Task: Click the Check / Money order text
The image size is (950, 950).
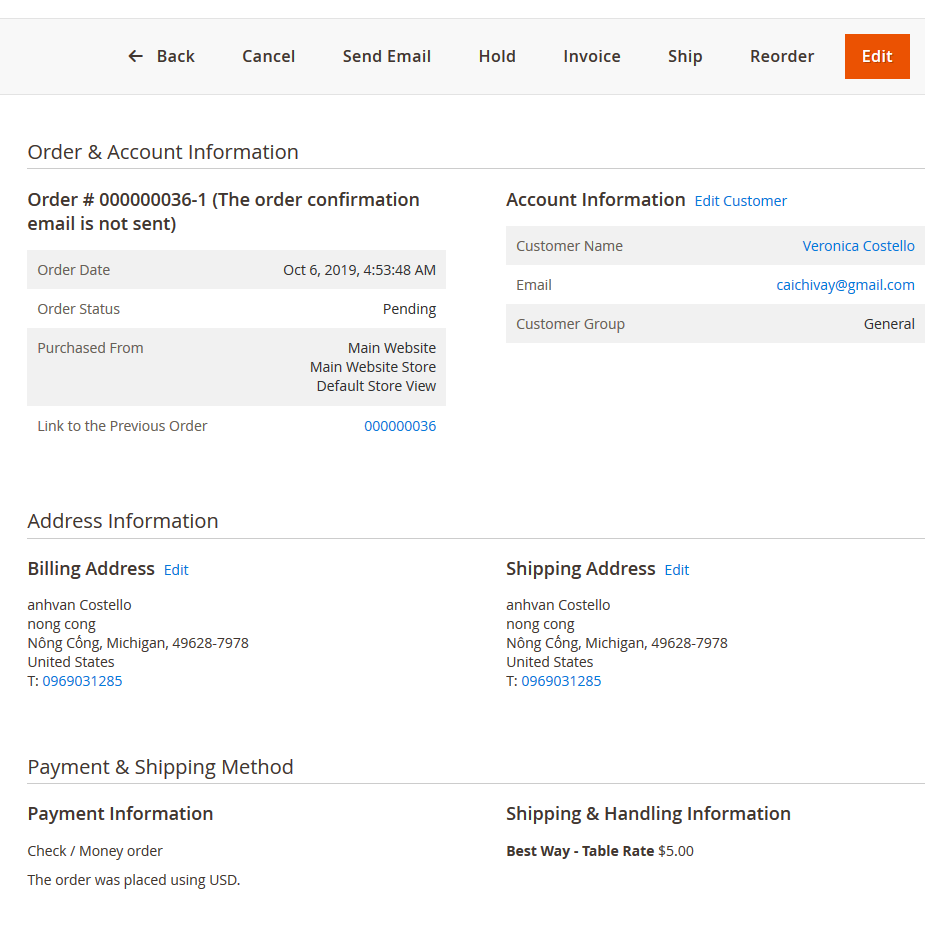Action: coord(95,851)
